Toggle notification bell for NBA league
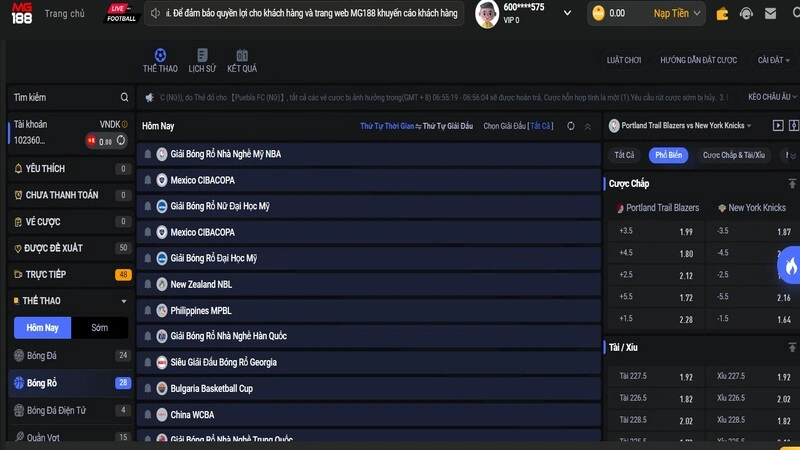 147,154
